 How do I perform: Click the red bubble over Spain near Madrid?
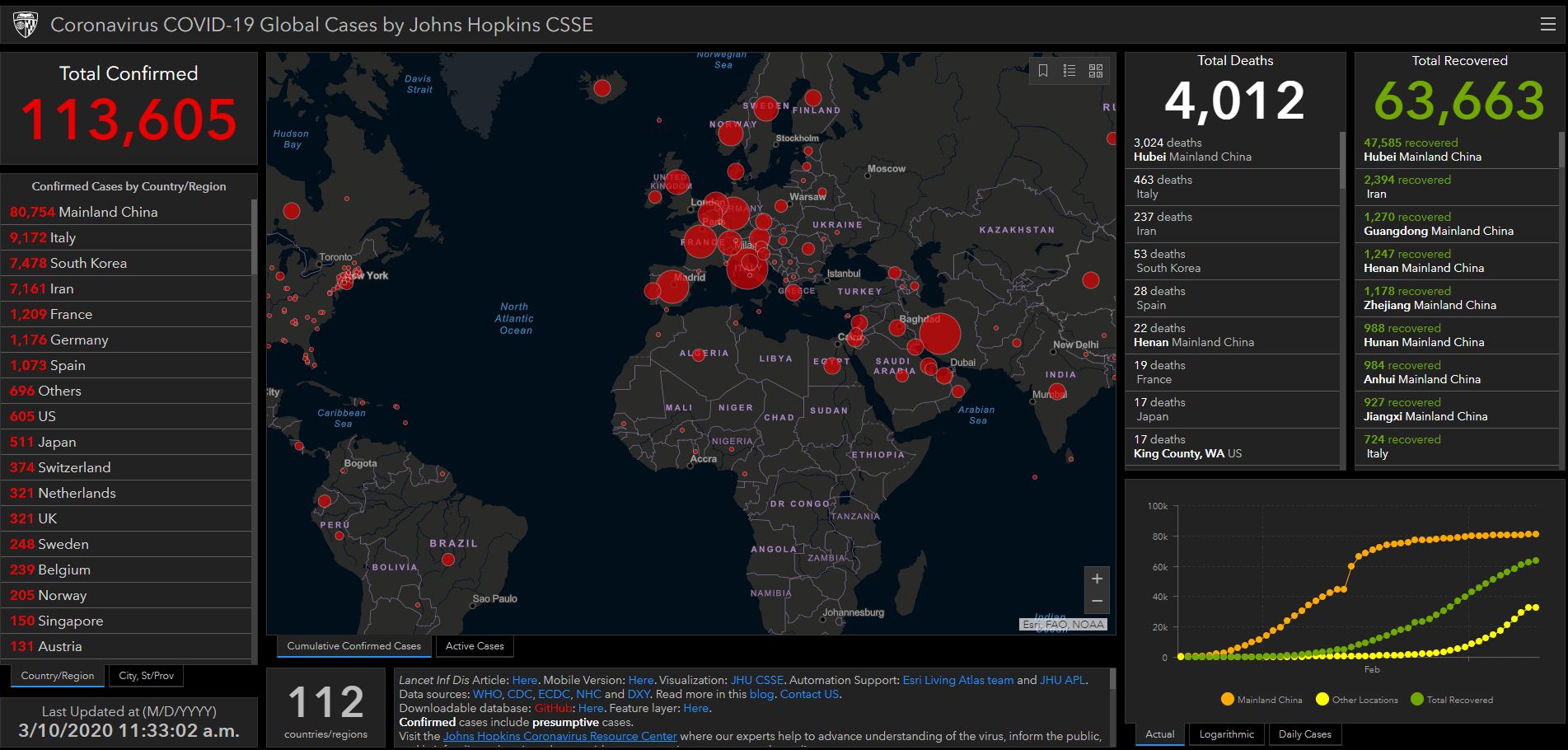pos(673,287)
